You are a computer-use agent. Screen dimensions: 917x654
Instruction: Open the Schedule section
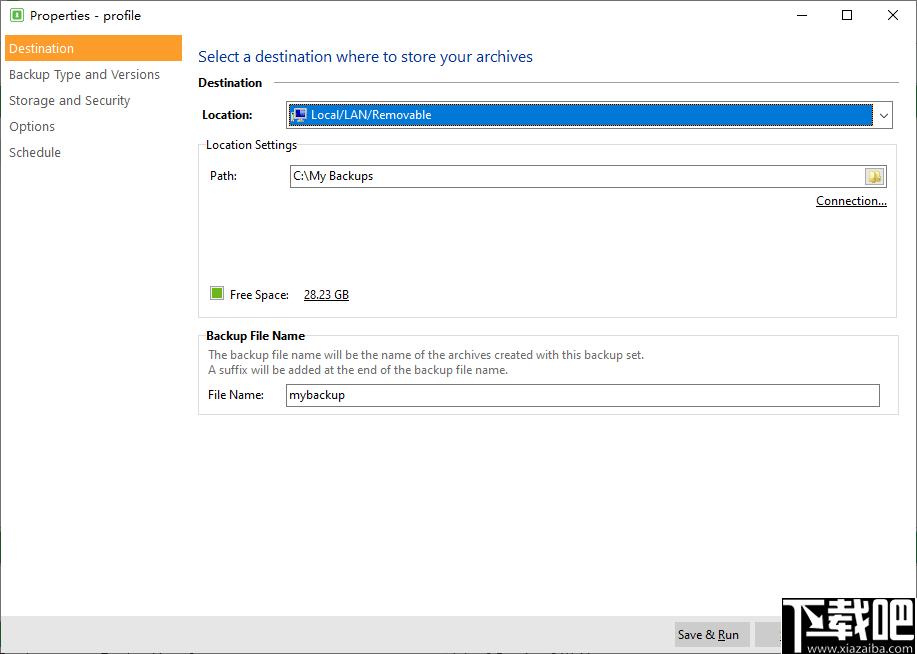(35, 152)
